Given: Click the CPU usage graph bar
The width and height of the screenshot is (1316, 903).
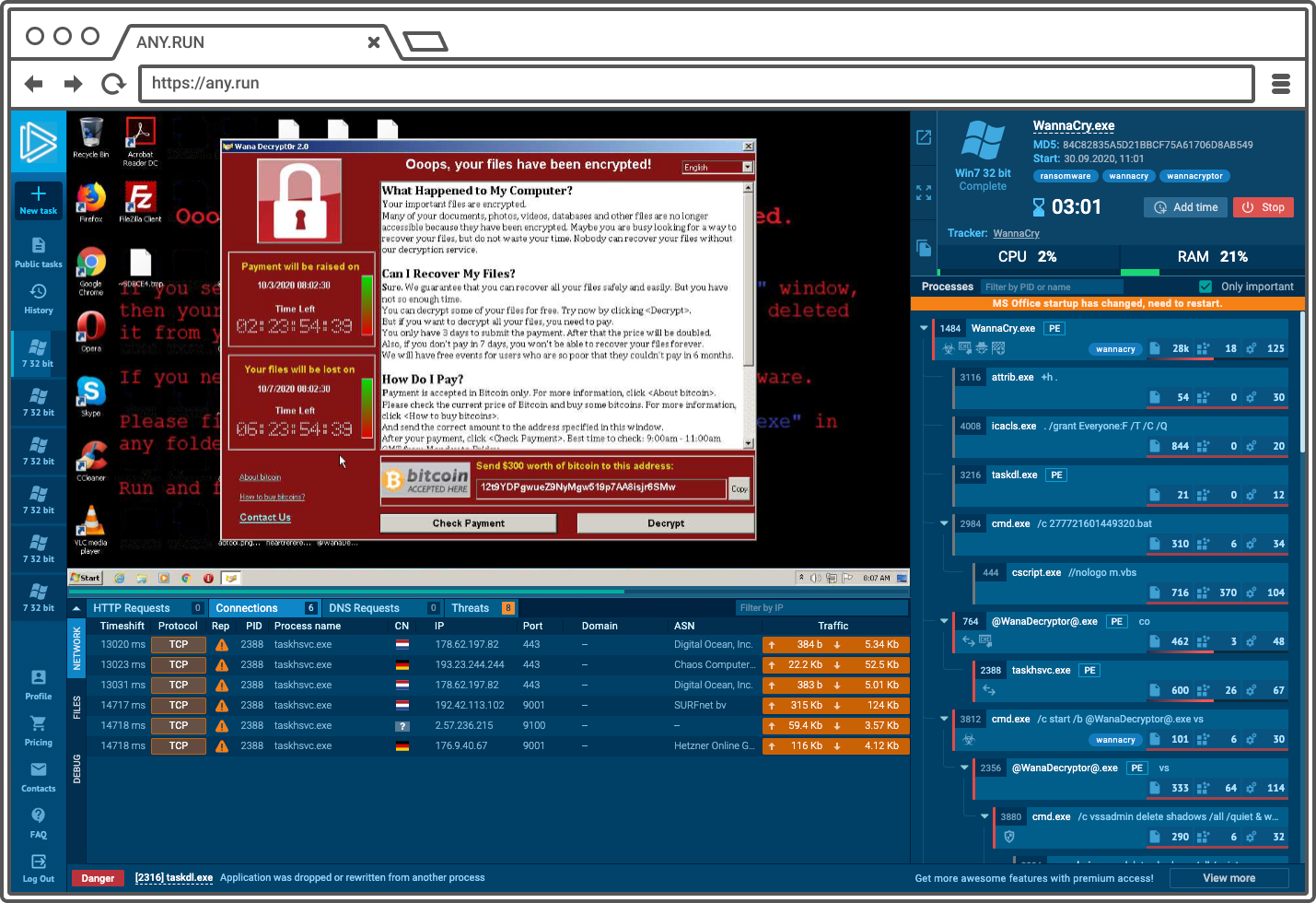Looking at the screenshot, I should [1028, 272].
